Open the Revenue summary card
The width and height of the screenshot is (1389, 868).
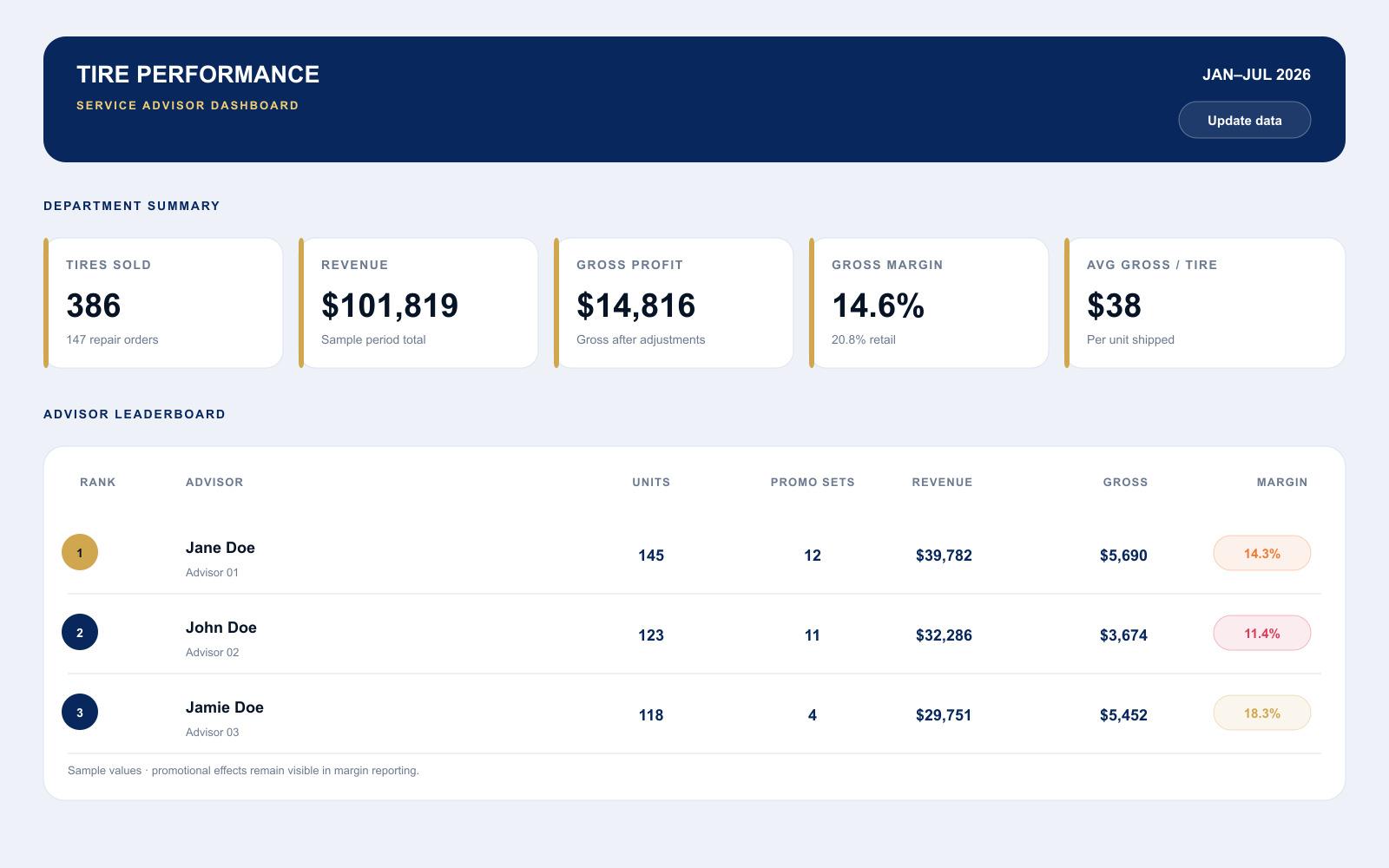418,303
